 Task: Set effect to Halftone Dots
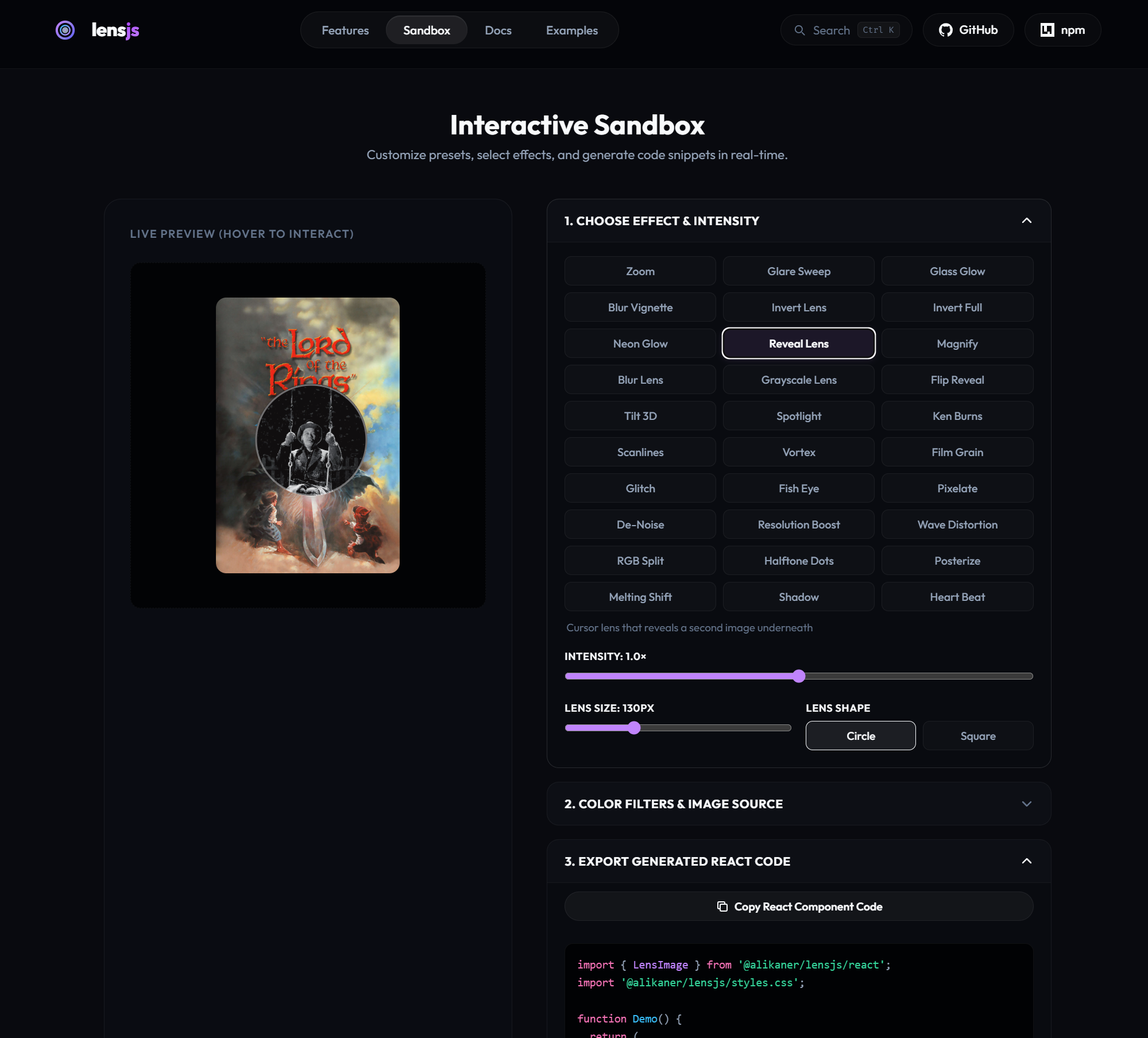pyautogui.click(x=799, y=561)
